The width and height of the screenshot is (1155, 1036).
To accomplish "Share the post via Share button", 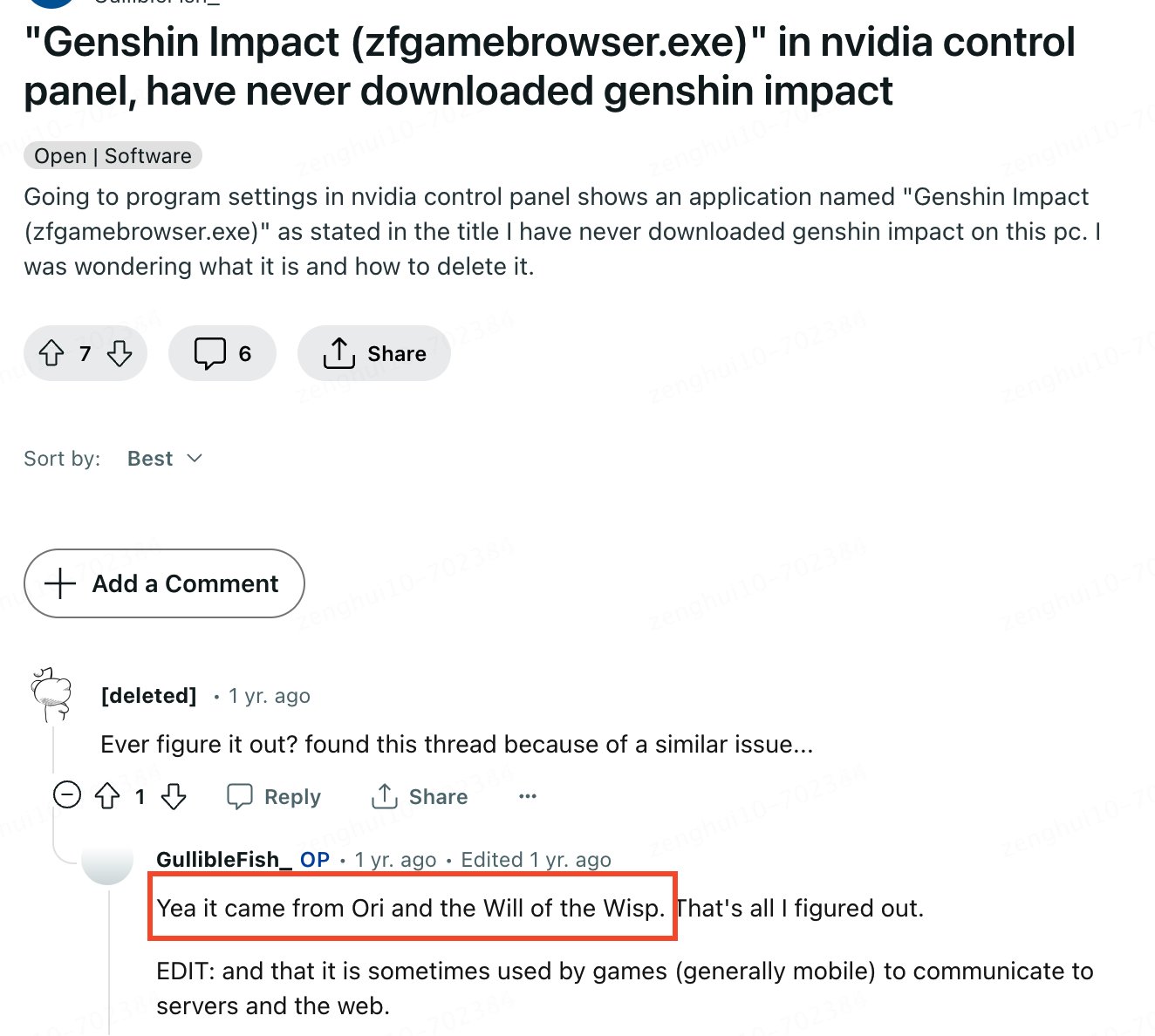I will (374, 353).
